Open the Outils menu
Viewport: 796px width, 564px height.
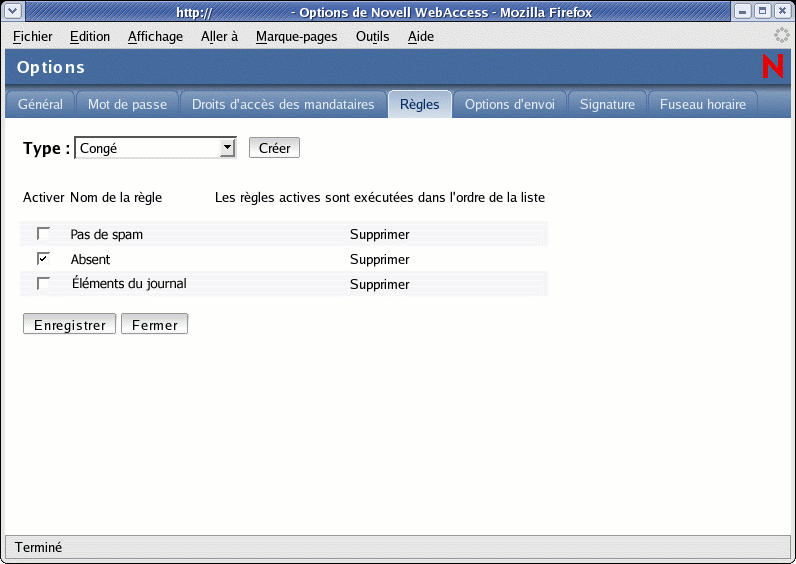point(373,37)
